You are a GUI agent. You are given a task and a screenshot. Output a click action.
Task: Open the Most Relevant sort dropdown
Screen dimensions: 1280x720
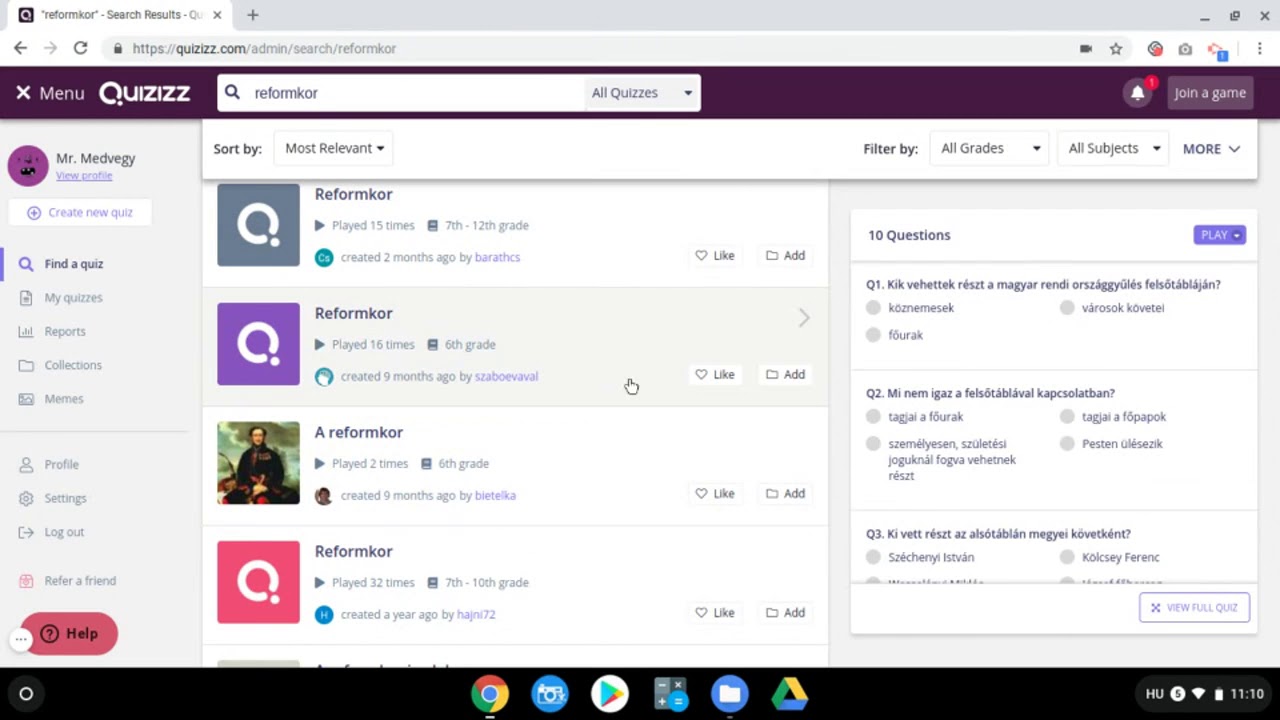[x=334, y=148]
